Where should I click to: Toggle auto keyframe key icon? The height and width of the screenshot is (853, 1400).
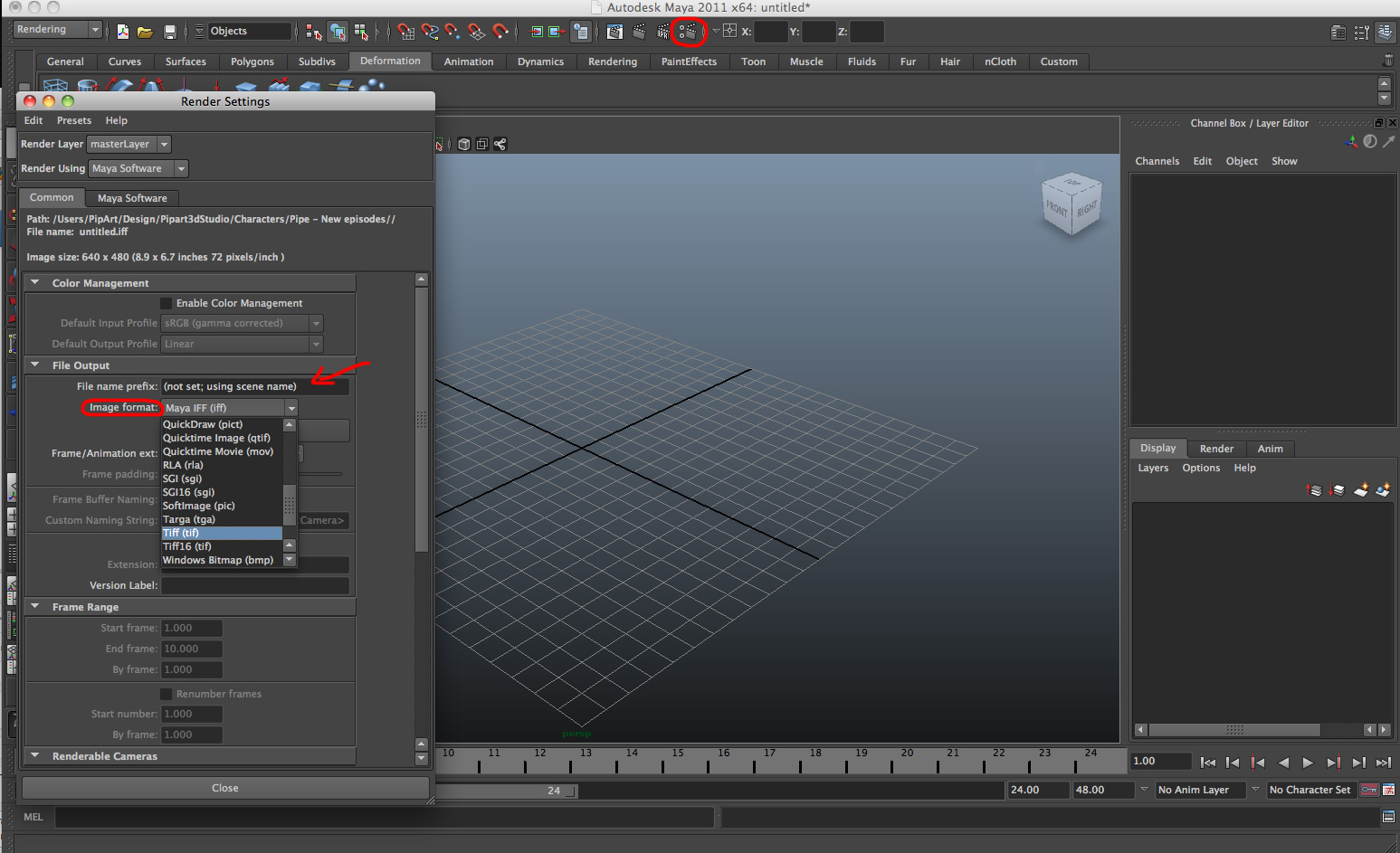tap(1370, 790)
